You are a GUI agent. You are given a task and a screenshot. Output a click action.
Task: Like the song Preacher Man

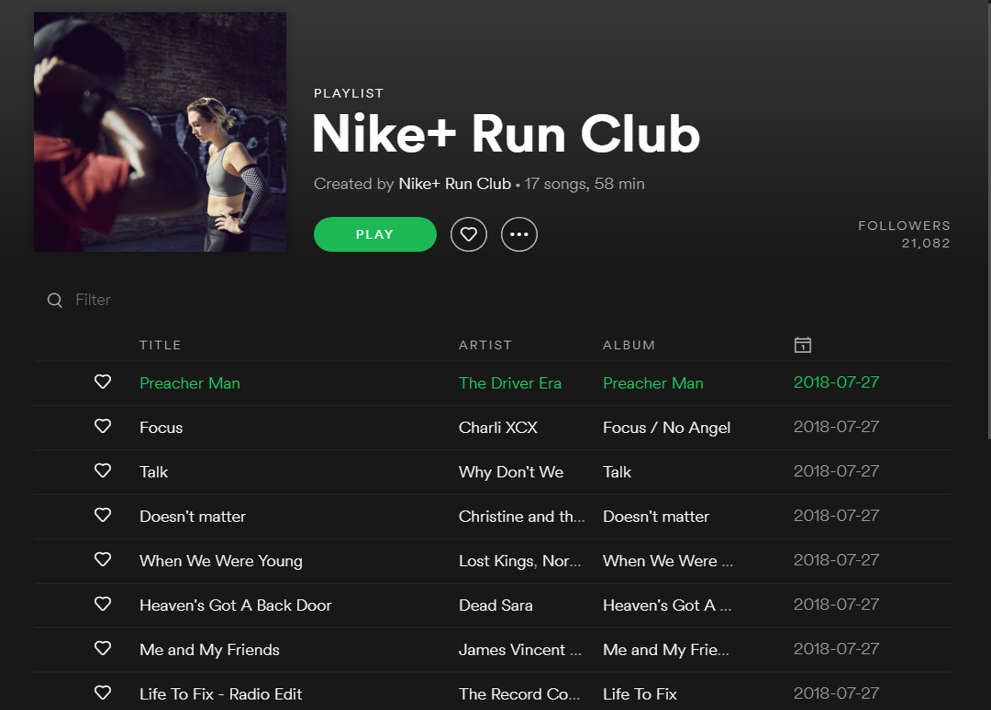pos(102,382)
